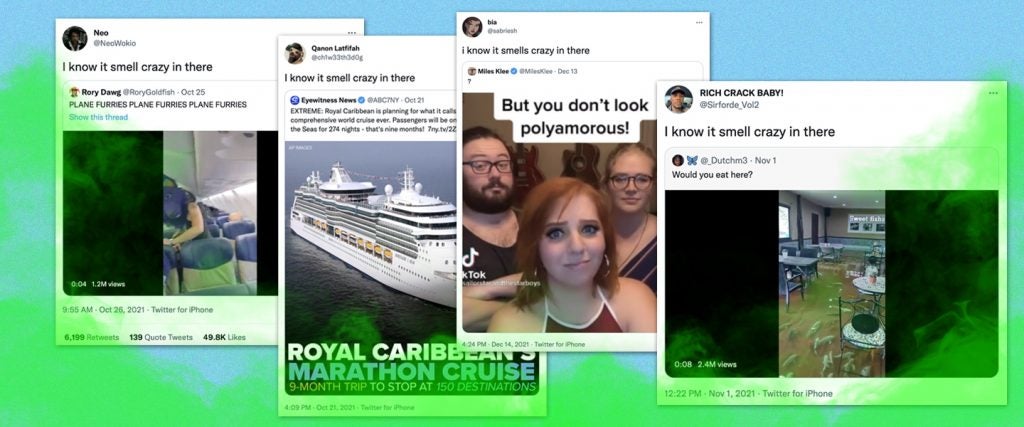Open more options on RICH CRACK BABY tweet

993,93
